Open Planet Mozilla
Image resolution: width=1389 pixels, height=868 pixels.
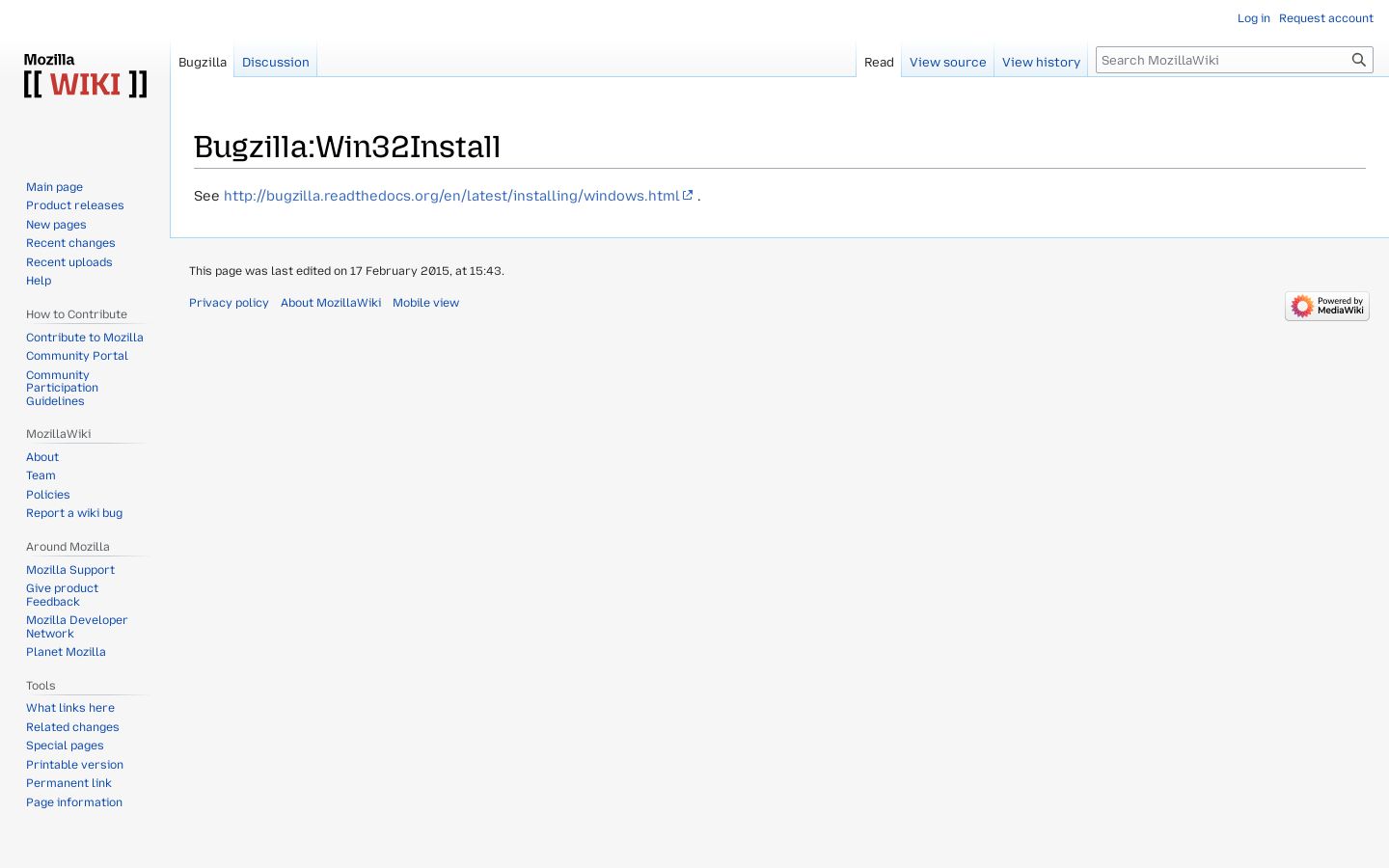[66, 652]
